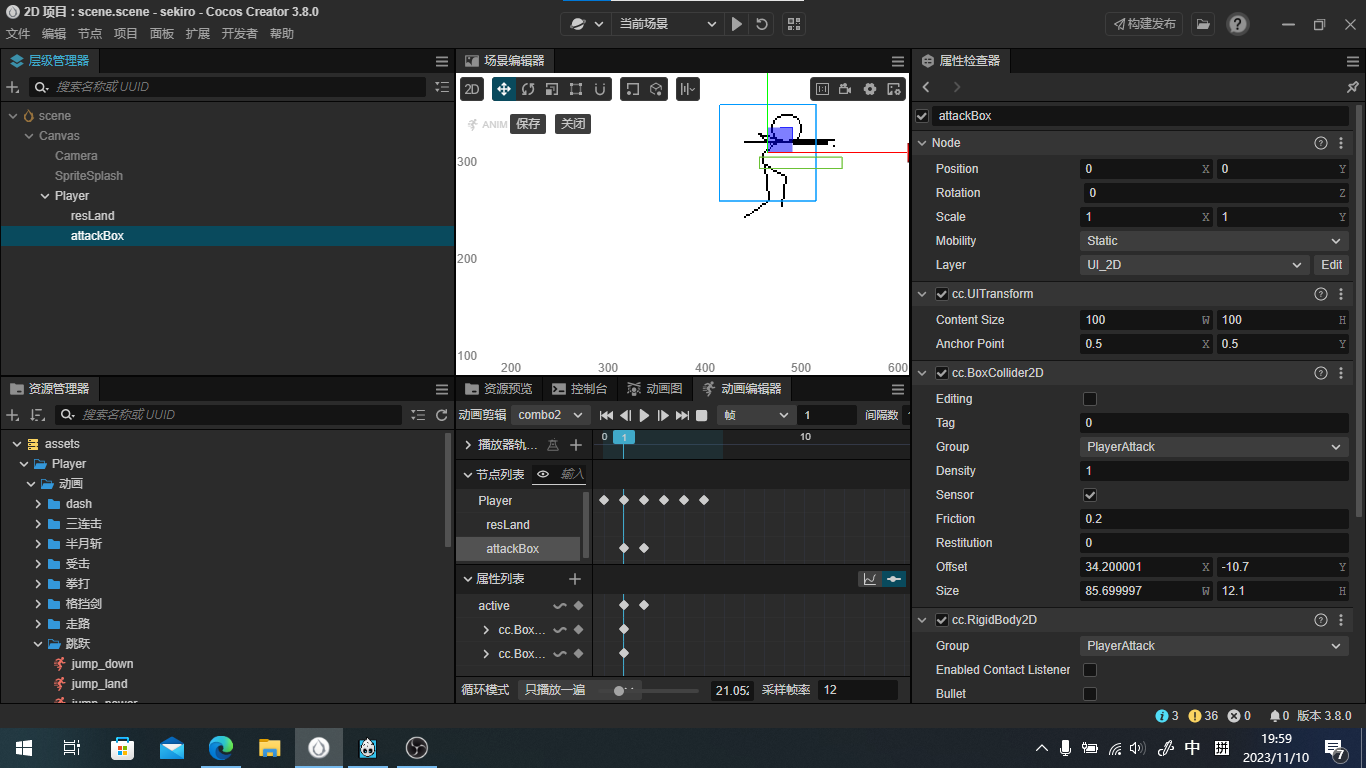Select the Rect transform gizmo tool
Screen dimensions: 1366x768
(x=576, y=89)
